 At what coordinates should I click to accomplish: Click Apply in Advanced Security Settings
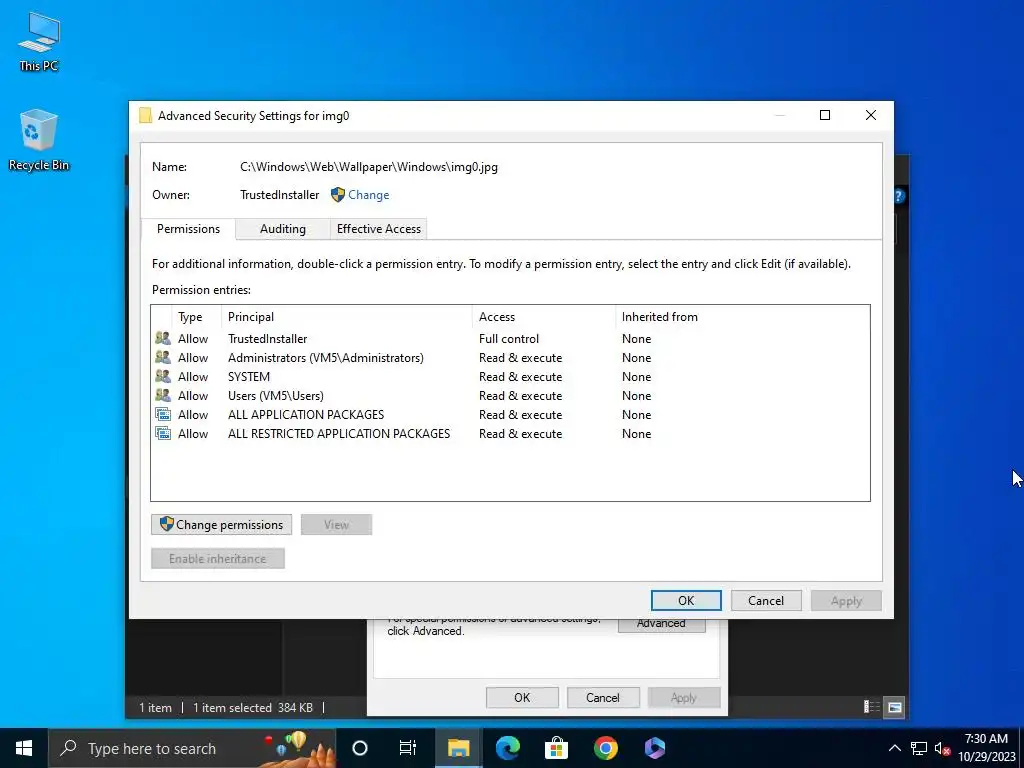(846, 600)
